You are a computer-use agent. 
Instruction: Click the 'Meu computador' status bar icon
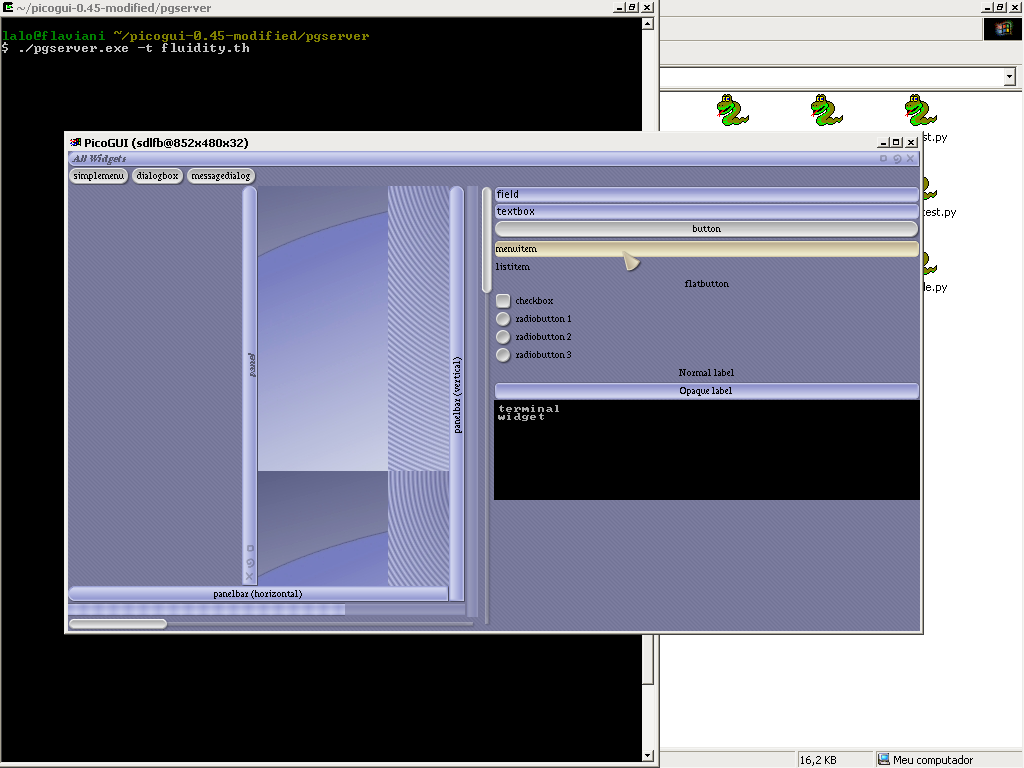point(884,760)
